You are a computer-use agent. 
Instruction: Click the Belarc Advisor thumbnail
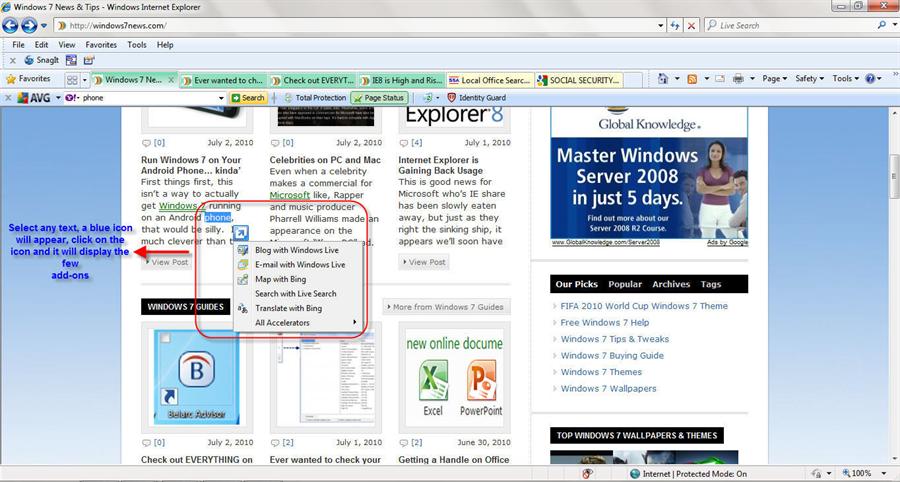197,377
